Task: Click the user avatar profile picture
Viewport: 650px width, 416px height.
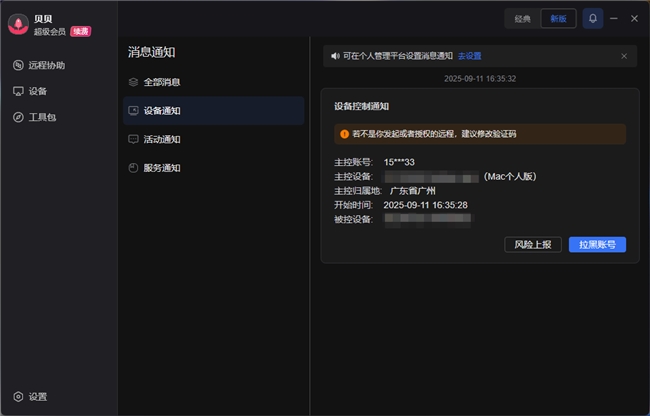Action: pos(18,24)
